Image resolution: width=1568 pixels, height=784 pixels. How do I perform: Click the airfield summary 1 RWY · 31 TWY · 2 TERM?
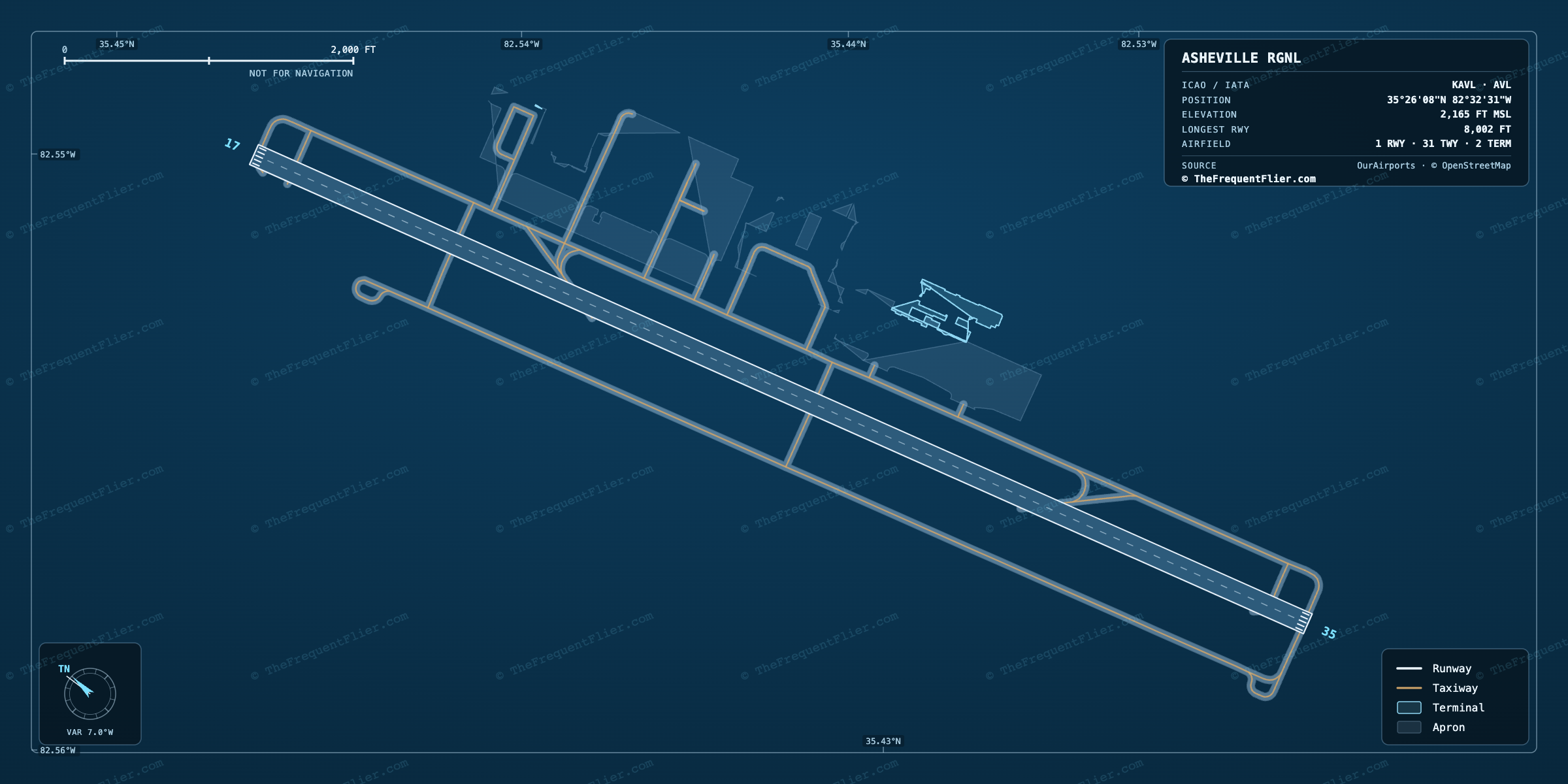pos(1443,144)
